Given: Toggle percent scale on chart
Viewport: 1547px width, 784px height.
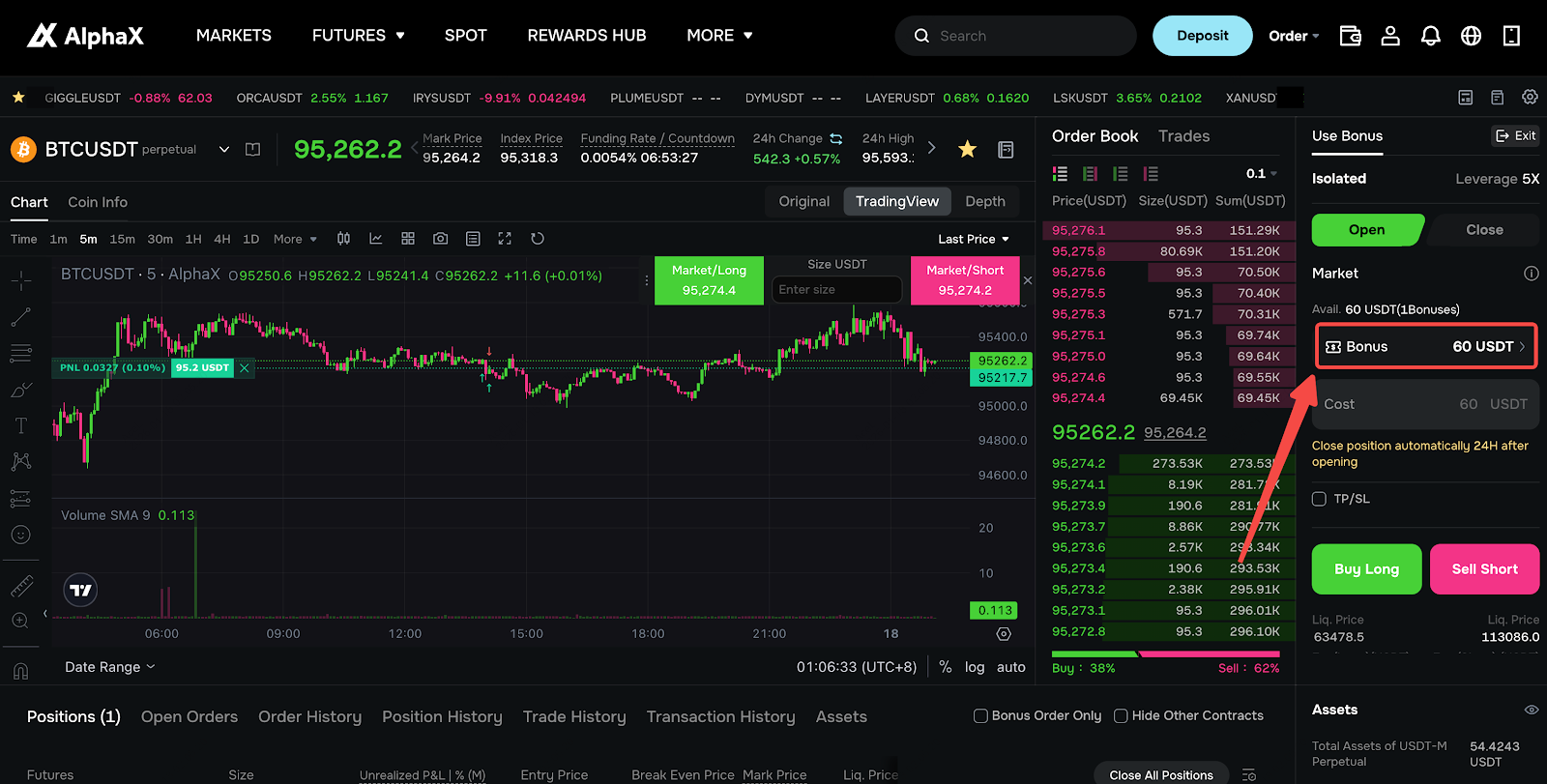Looking at the screenshot, I should (x=946, y=667).
